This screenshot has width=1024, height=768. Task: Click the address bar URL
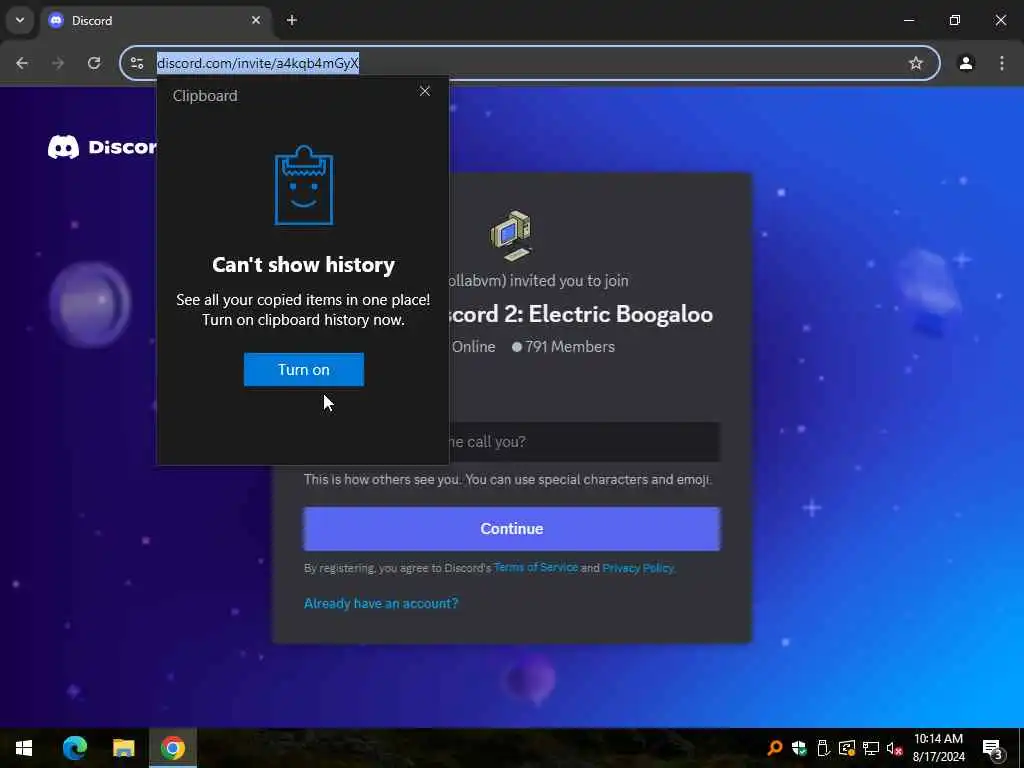[x=258, y=63]
